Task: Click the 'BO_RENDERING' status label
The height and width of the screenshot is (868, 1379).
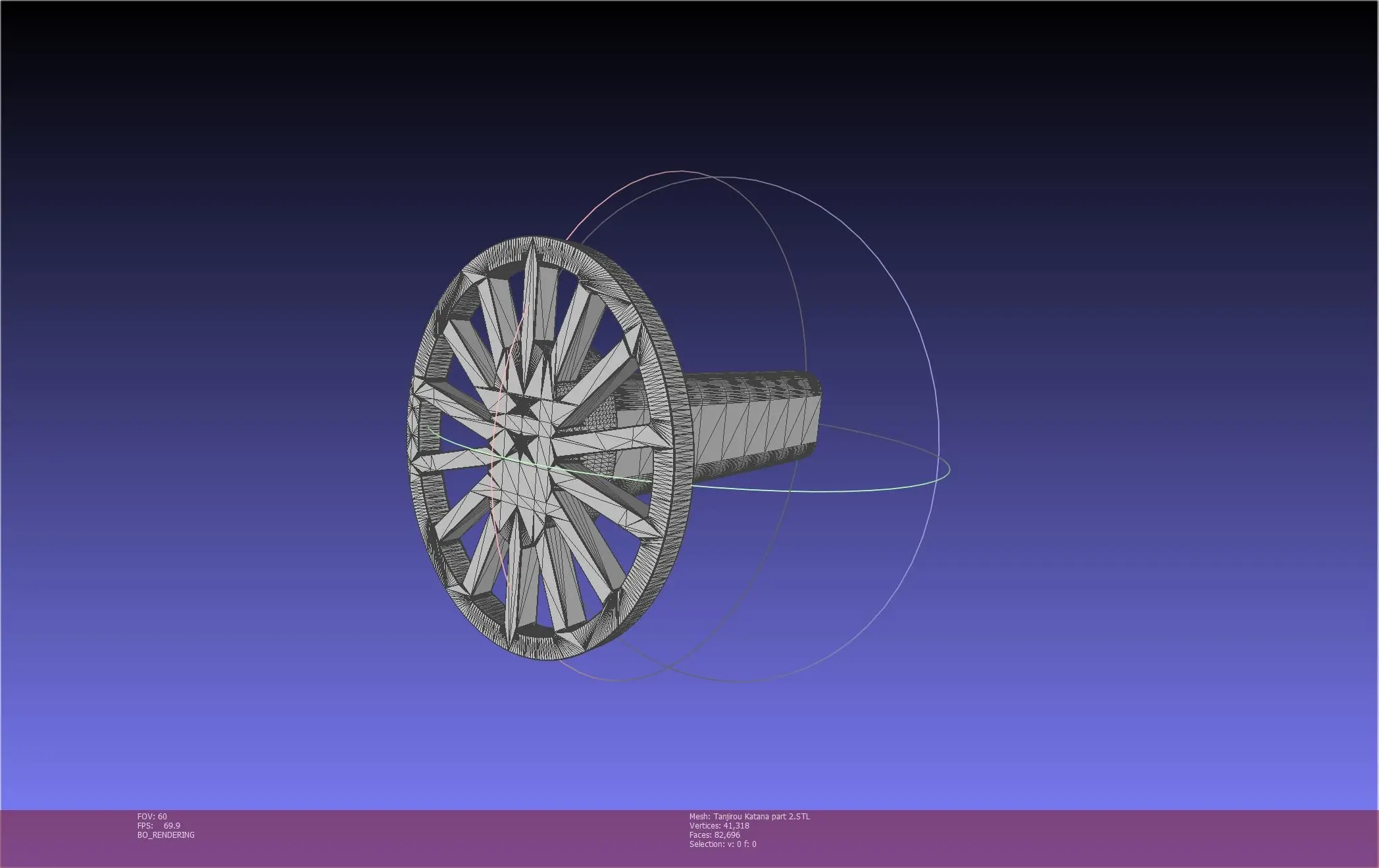Action: (x=166, y=835)
